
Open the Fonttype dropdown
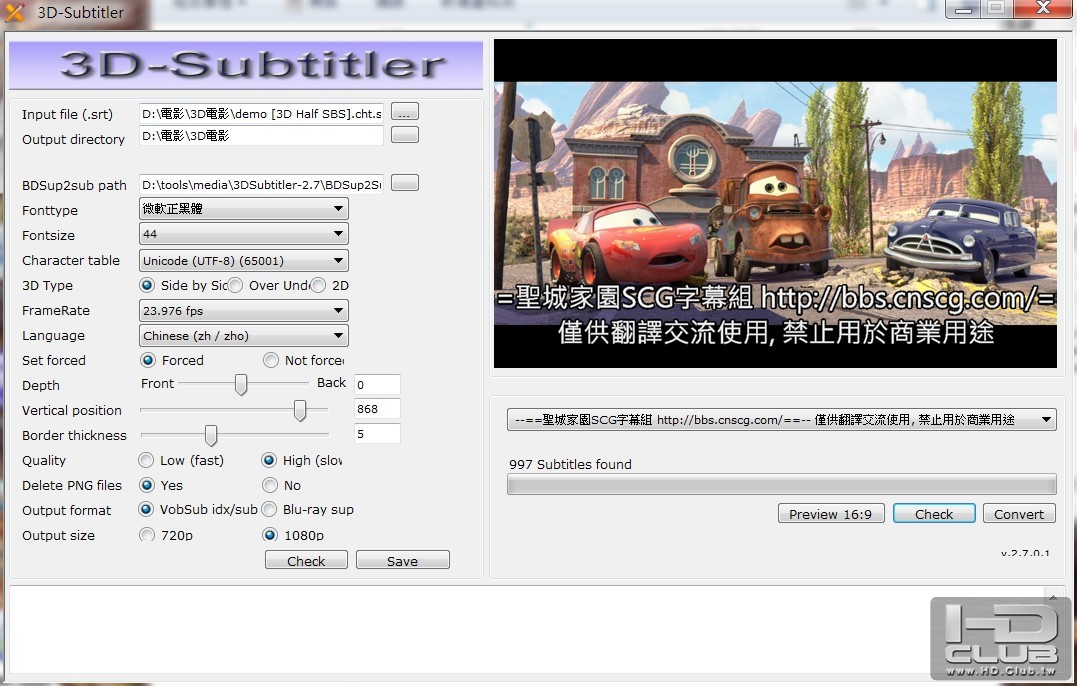(x=243, y=209)
